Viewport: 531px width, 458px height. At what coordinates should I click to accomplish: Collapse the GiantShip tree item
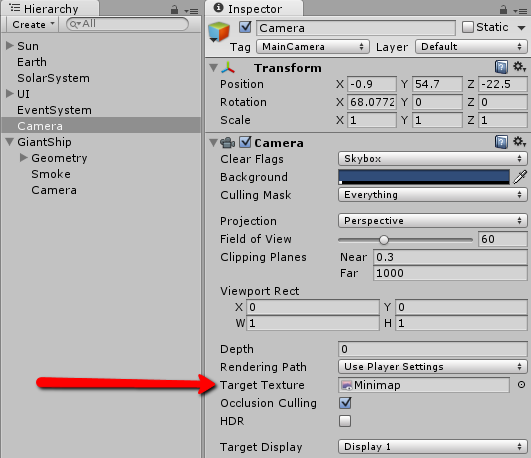point(10,142)
